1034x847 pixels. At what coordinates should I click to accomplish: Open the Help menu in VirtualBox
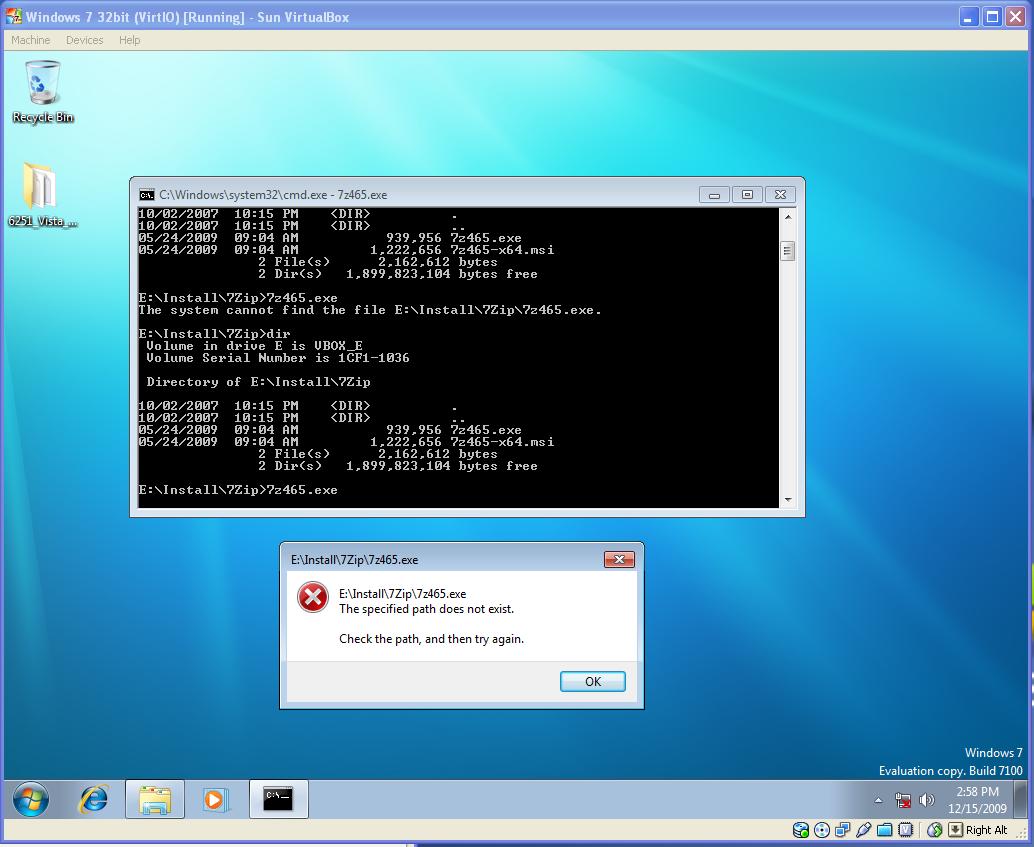click(x=129, y=40)
